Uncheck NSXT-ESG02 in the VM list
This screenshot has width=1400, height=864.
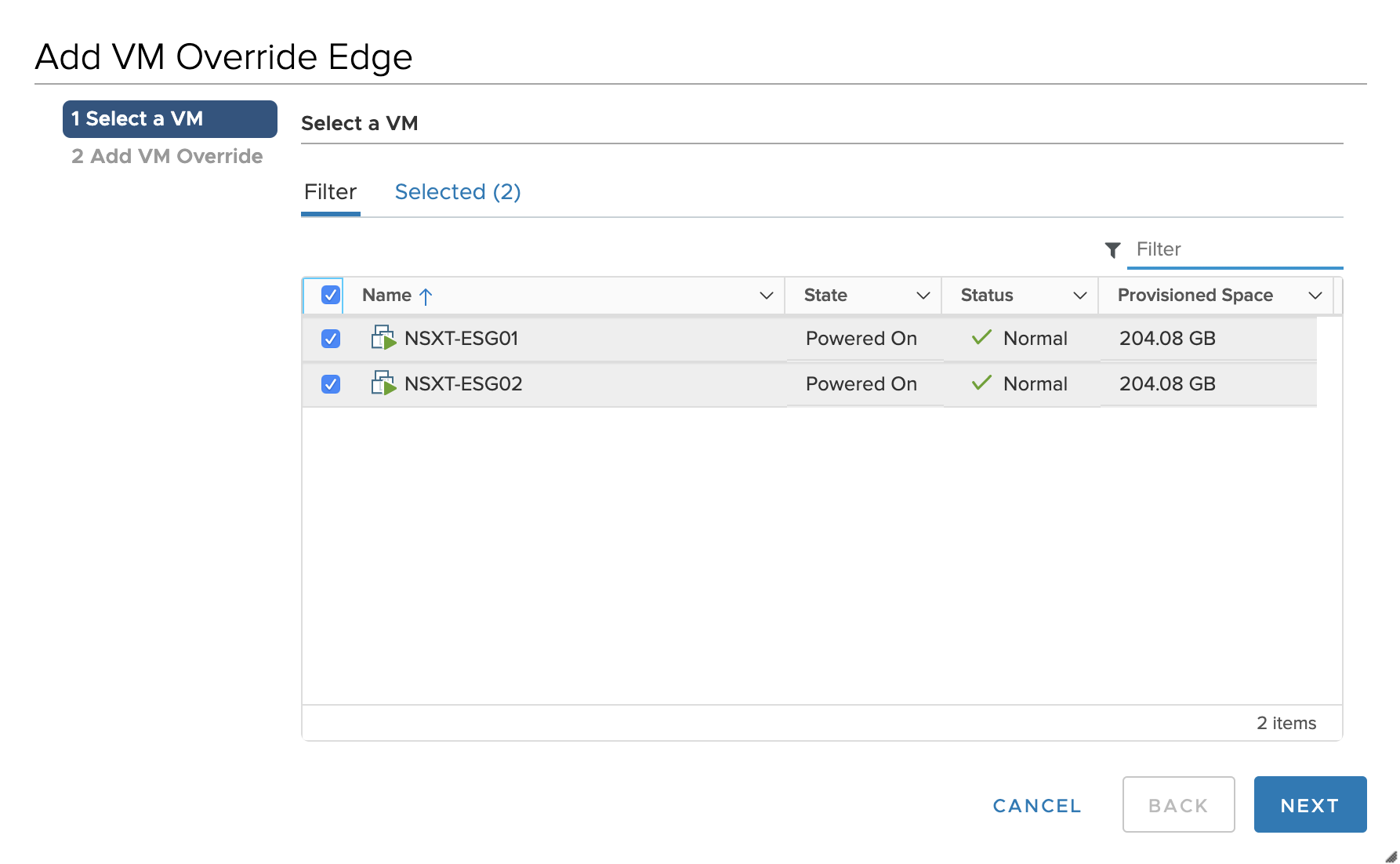pos(330,383)
